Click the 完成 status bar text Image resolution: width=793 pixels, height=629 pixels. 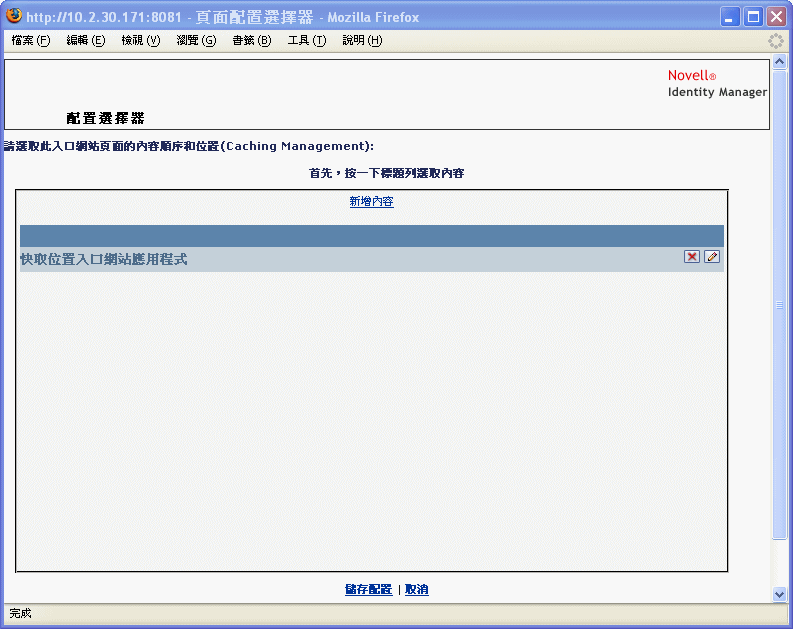pos(21,613)
